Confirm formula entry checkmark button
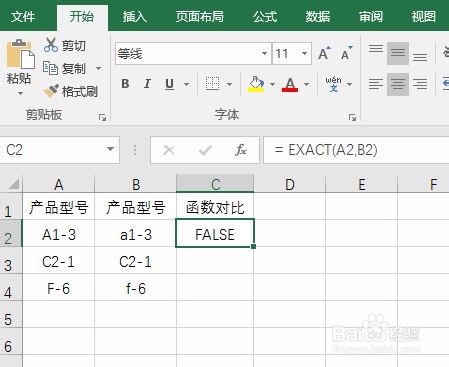Viewport: 449px width, 367px height. coord(205,150)
